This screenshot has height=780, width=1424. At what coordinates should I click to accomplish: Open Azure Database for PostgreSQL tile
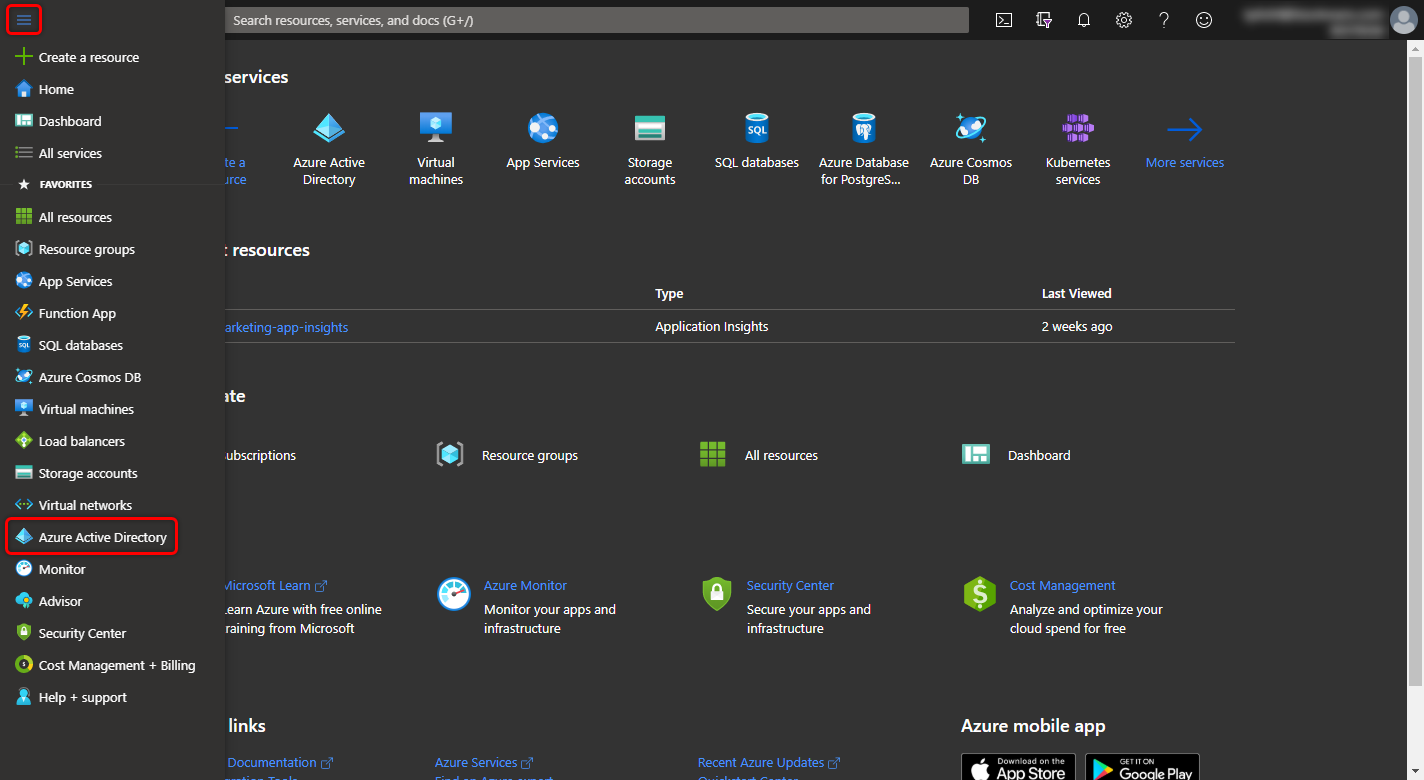(864, 148)
